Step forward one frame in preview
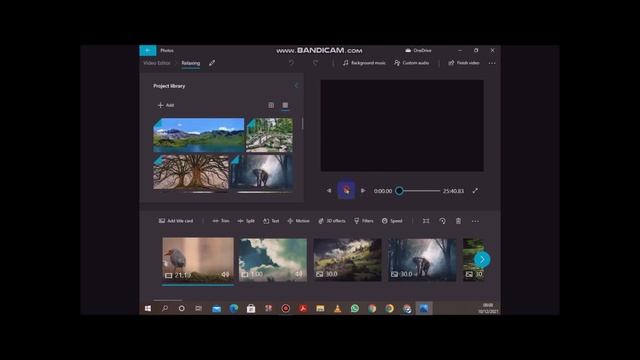Screen dimensions: 640x360 pos(363,191)
